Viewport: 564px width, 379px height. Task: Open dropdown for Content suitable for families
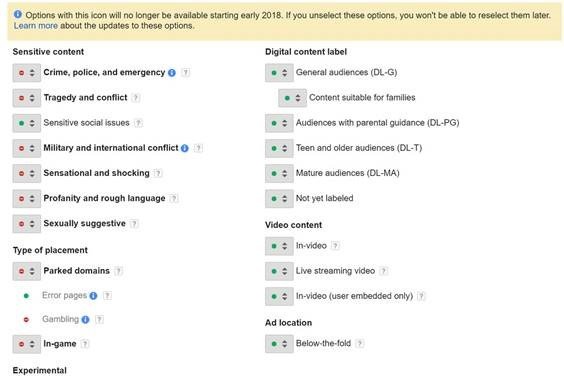point(292,98)
